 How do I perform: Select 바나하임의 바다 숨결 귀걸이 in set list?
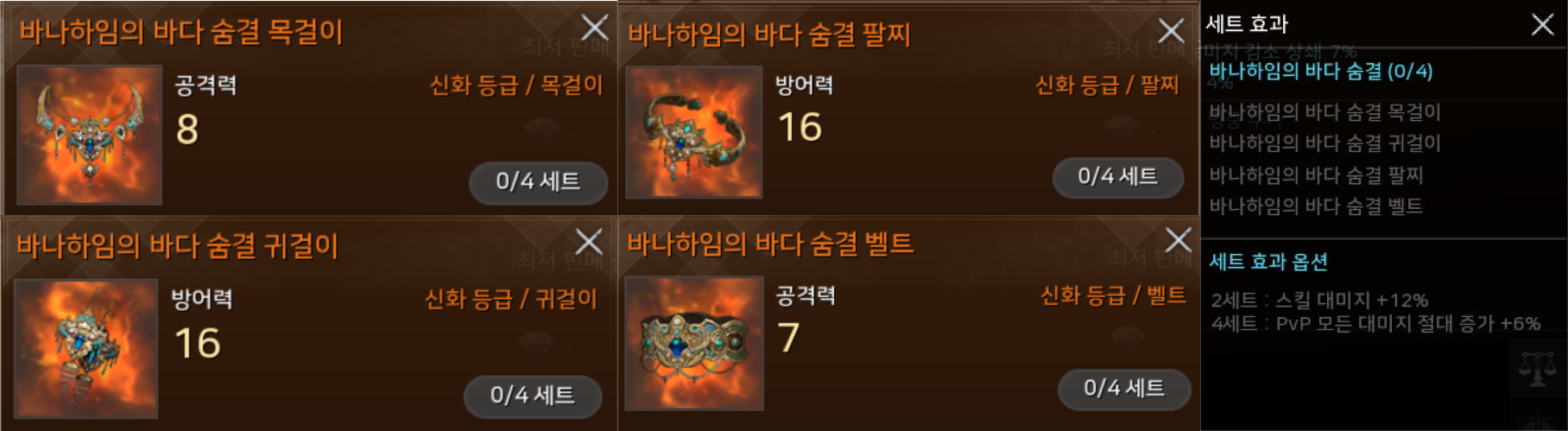tap(1325, 143)
